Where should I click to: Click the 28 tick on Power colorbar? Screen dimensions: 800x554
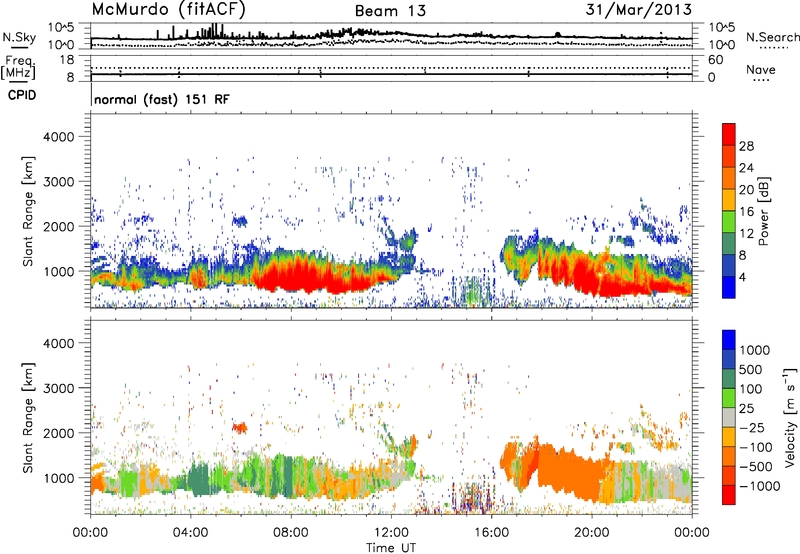pyautogui.click(x=746, y=146)
